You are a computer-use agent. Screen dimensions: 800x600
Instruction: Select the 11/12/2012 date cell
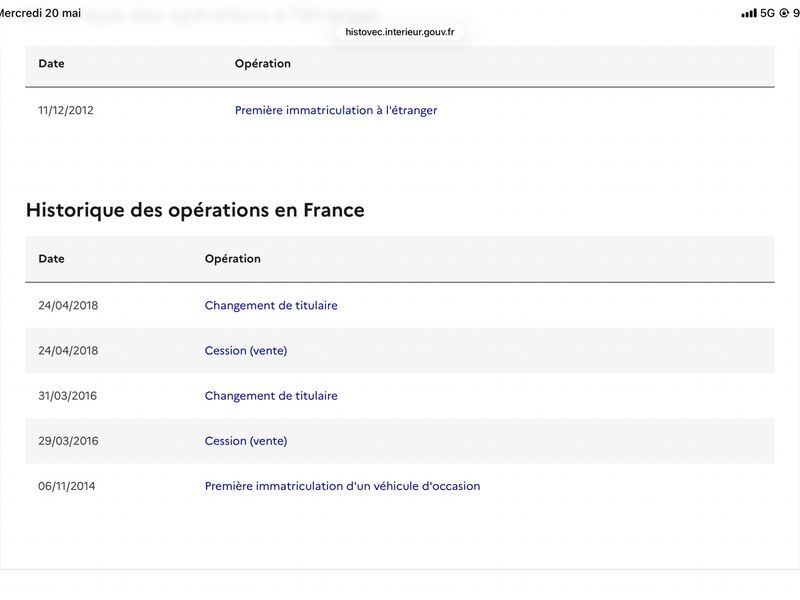click(66, 110)
